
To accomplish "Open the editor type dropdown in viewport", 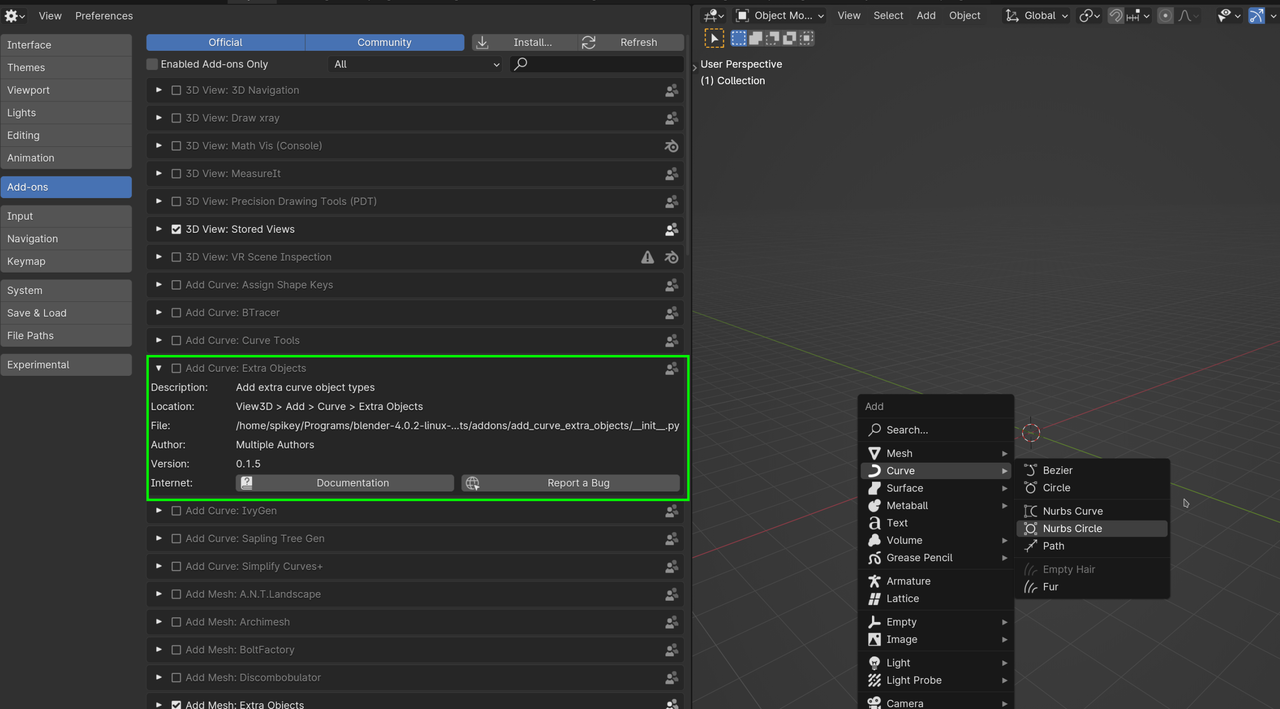I will point(713,16).
